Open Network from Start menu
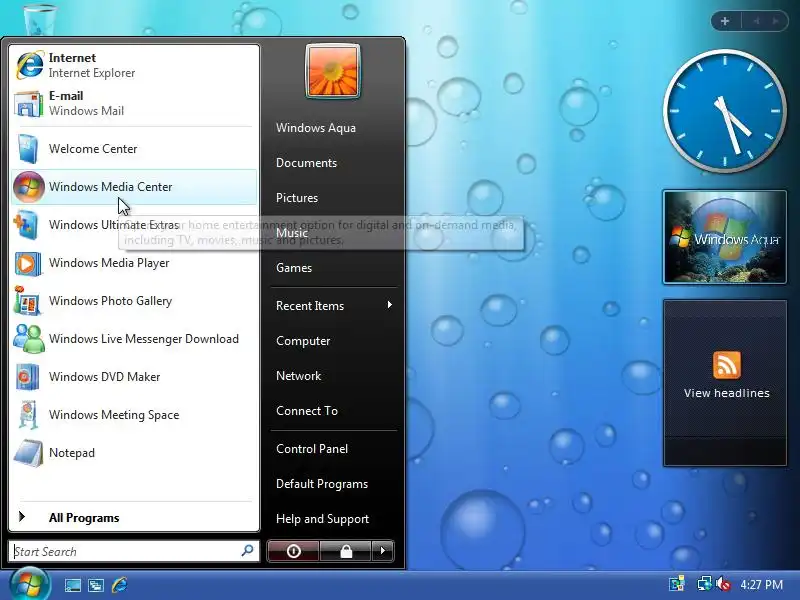The height and width of the screenshot is (600, 800). [298, 376]
